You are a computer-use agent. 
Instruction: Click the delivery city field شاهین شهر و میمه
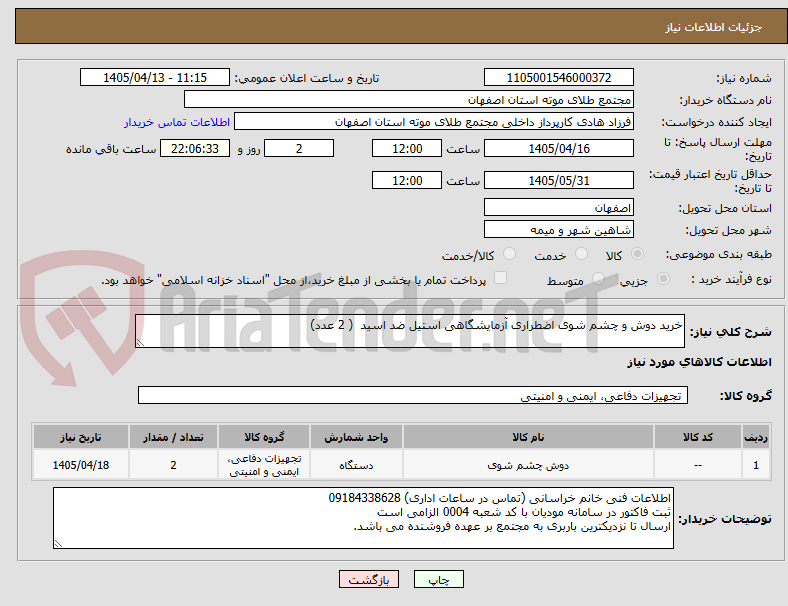pos(558,229)
